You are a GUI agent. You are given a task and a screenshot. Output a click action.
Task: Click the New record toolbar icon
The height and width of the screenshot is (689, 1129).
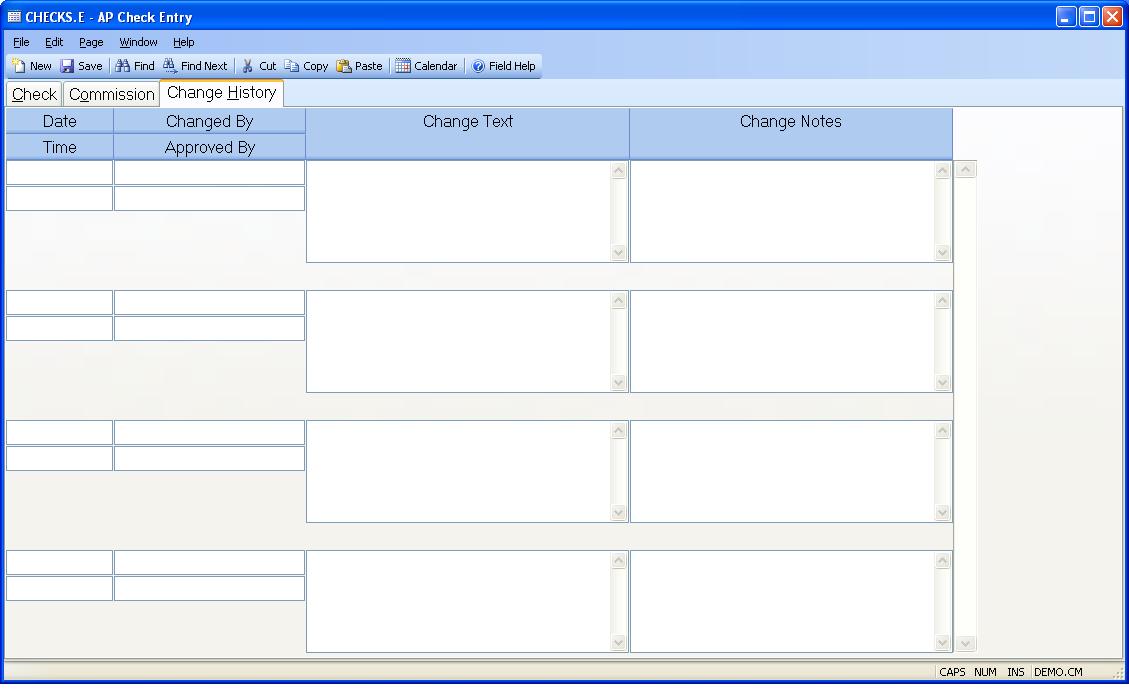pos(19,66)
